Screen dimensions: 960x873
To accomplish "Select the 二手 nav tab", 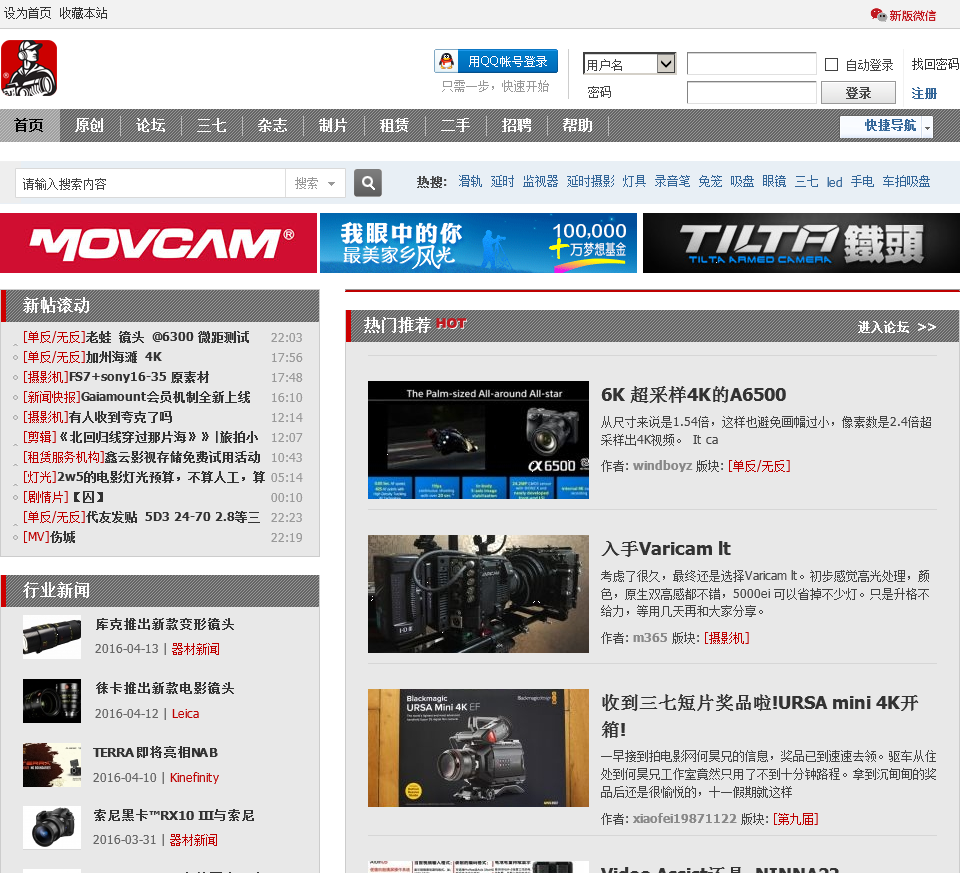I will (x=456, y=126).
